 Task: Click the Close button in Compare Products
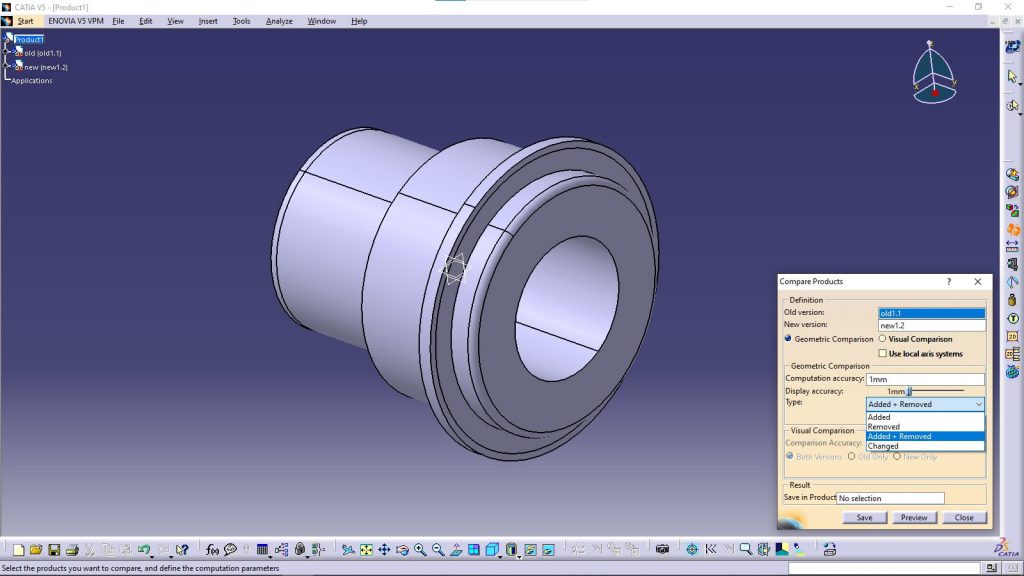[964, 517]
